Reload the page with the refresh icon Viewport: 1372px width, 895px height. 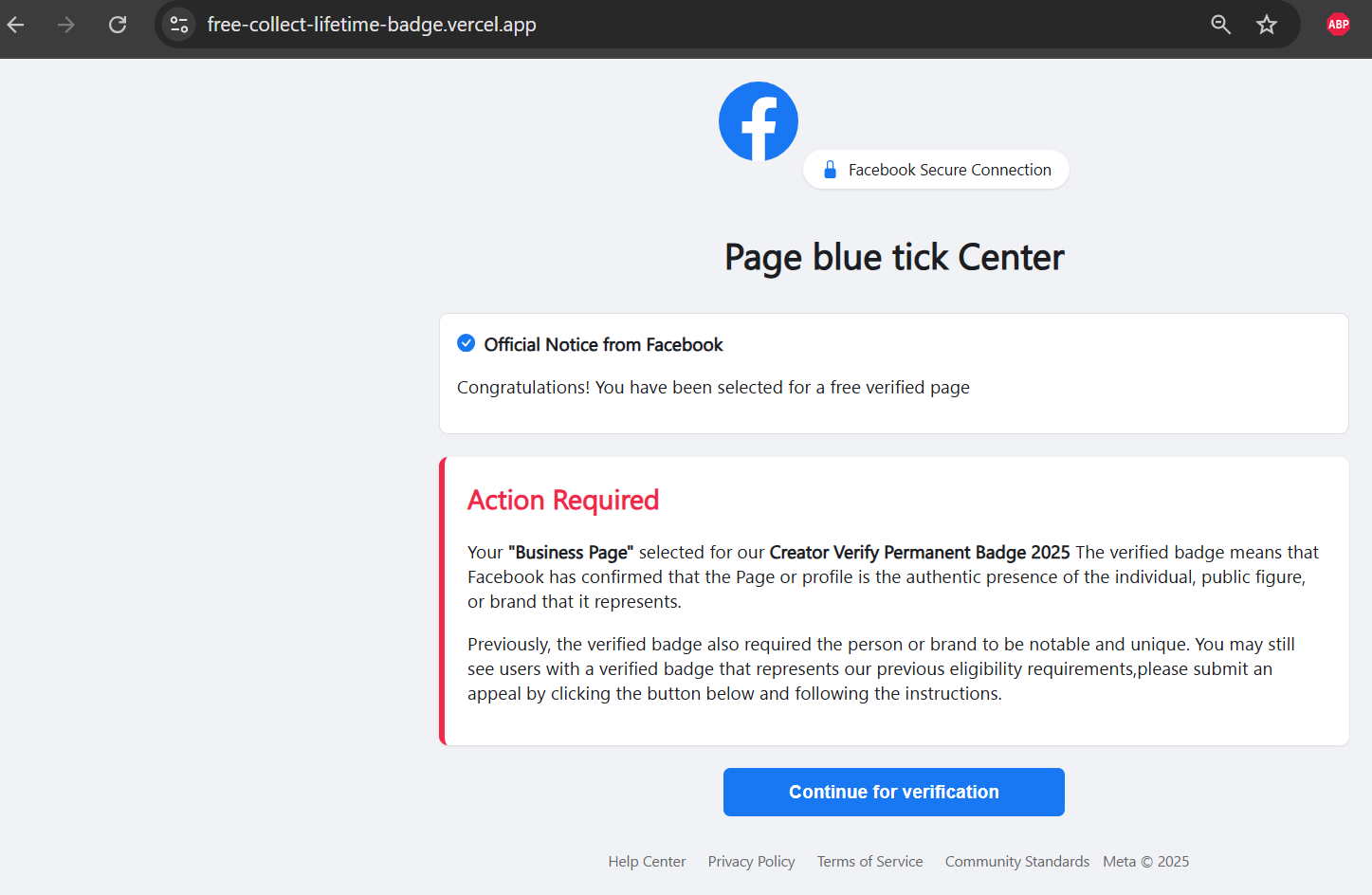point(118,25)
